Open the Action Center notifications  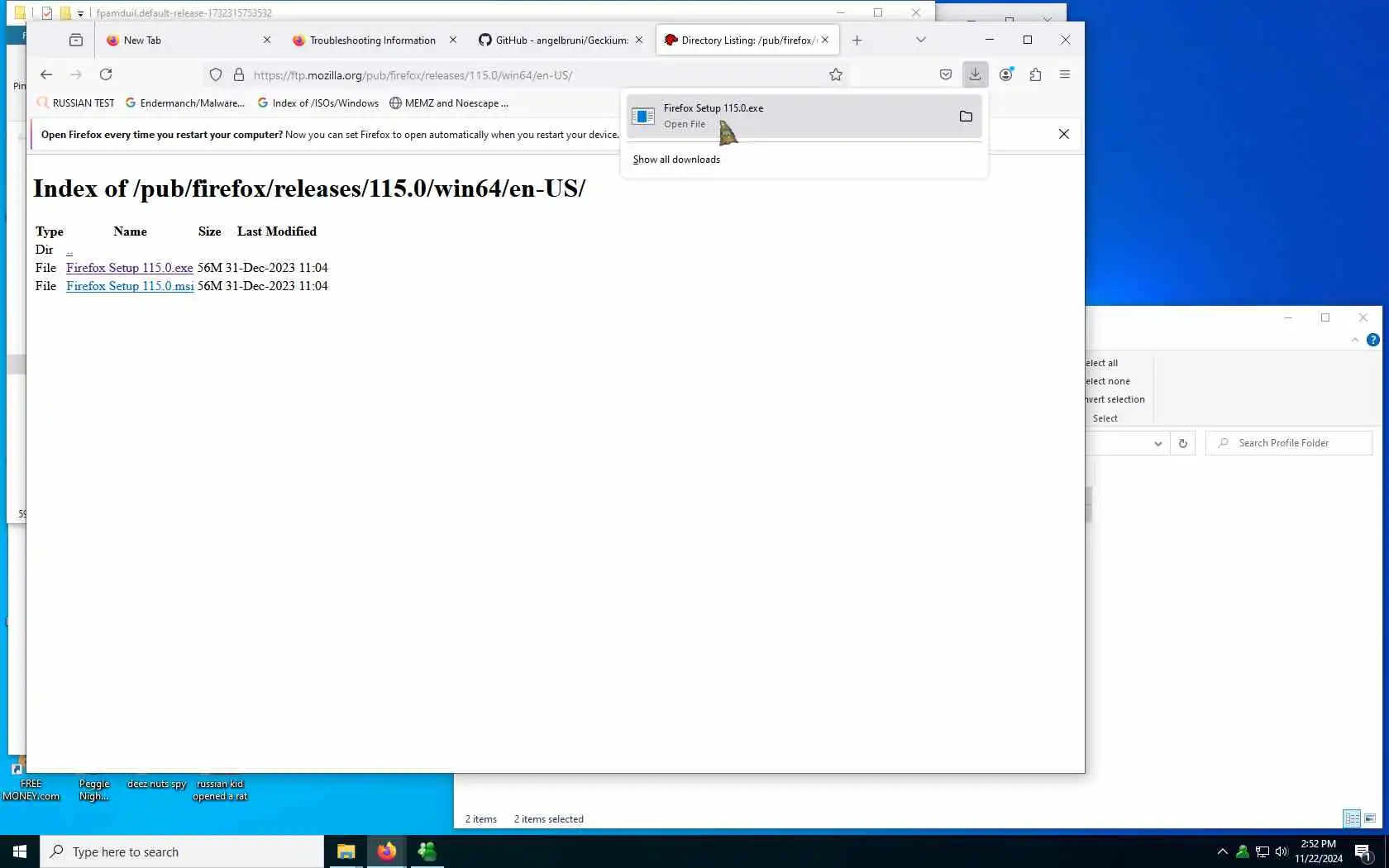[1363, 851]
